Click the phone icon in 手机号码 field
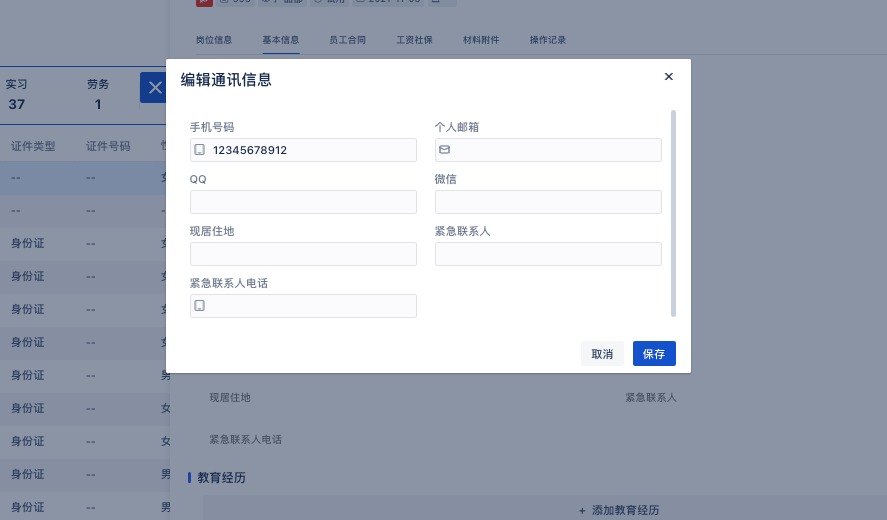The height and width of the screenshot is (520, 887). [x=200, y=150]
